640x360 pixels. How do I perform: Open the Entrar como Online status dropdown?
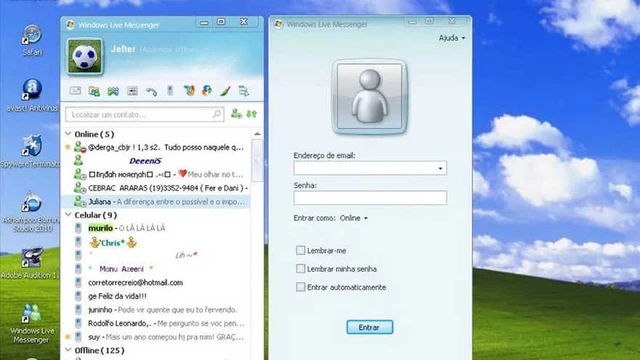353,218
